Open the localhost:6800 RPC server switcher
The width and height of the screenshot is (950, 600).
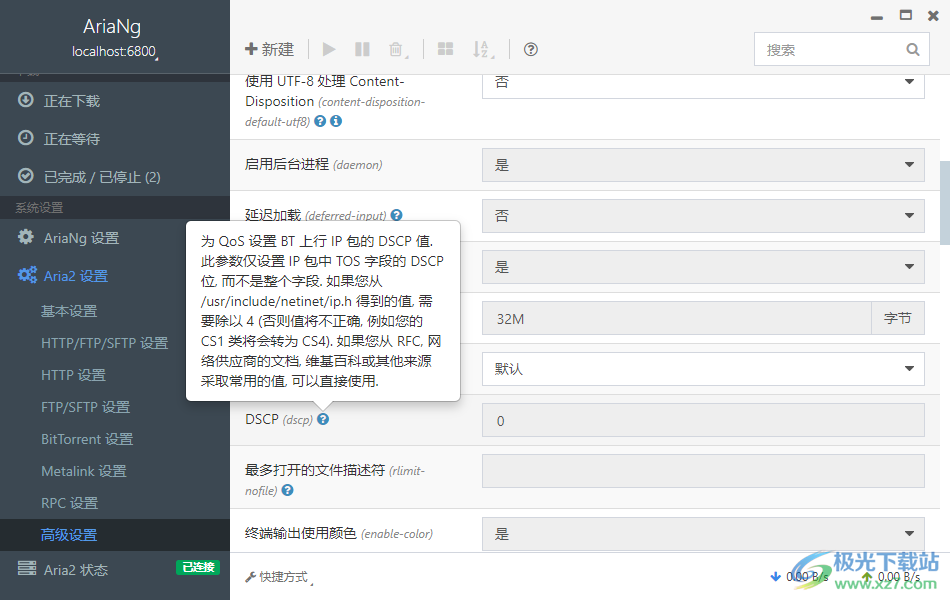click(115, 52)
